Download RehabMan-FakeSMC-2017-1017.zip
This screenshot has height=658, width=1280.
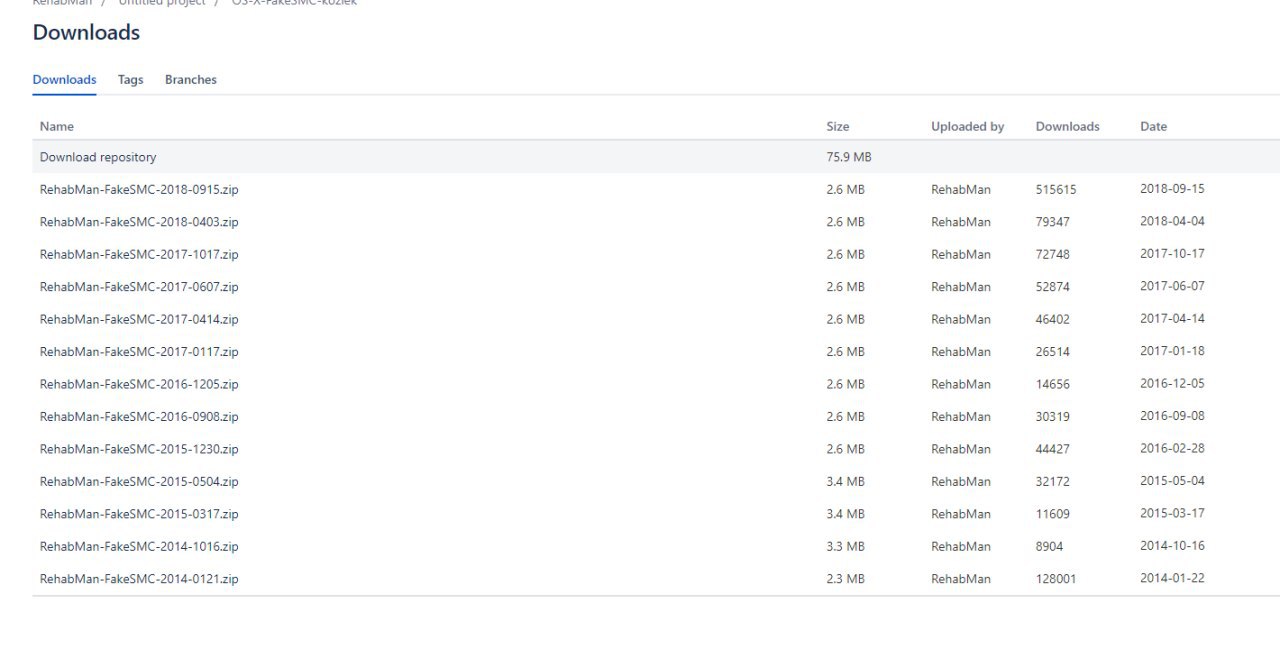[x=139, y=254]
